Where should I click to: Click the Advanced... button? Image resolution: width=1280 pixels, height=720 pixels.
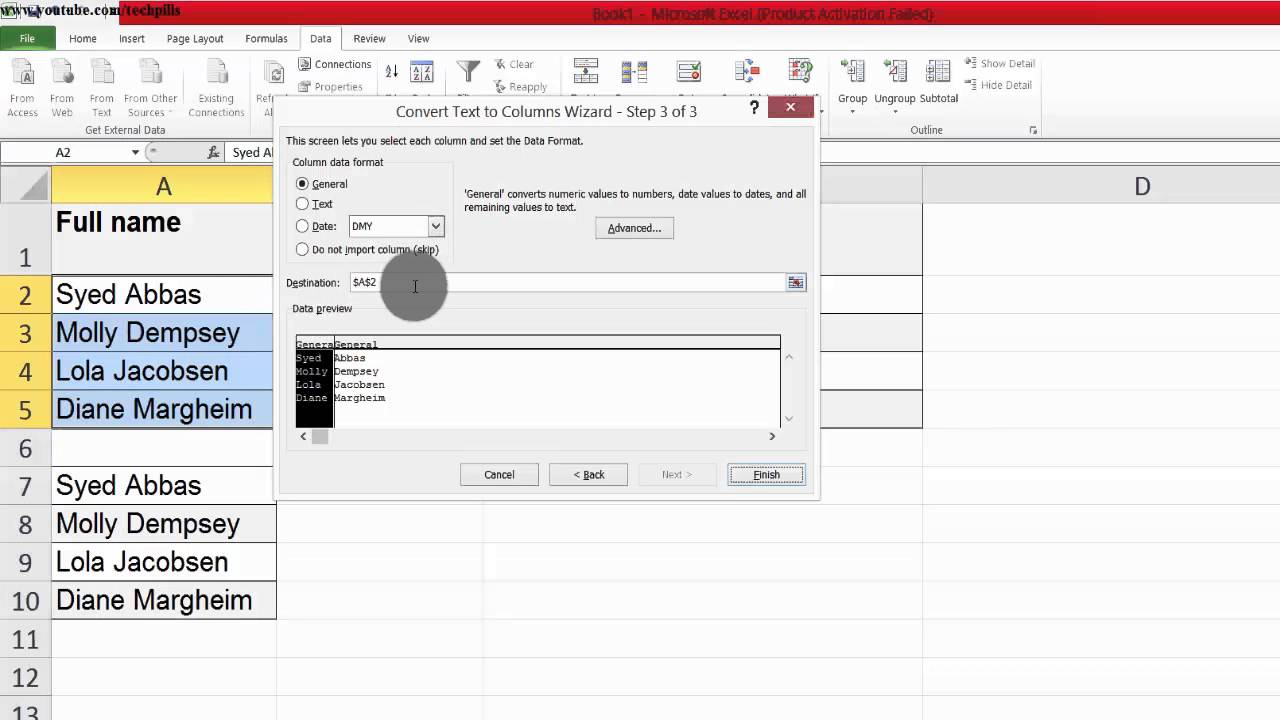tap(634, 228)
